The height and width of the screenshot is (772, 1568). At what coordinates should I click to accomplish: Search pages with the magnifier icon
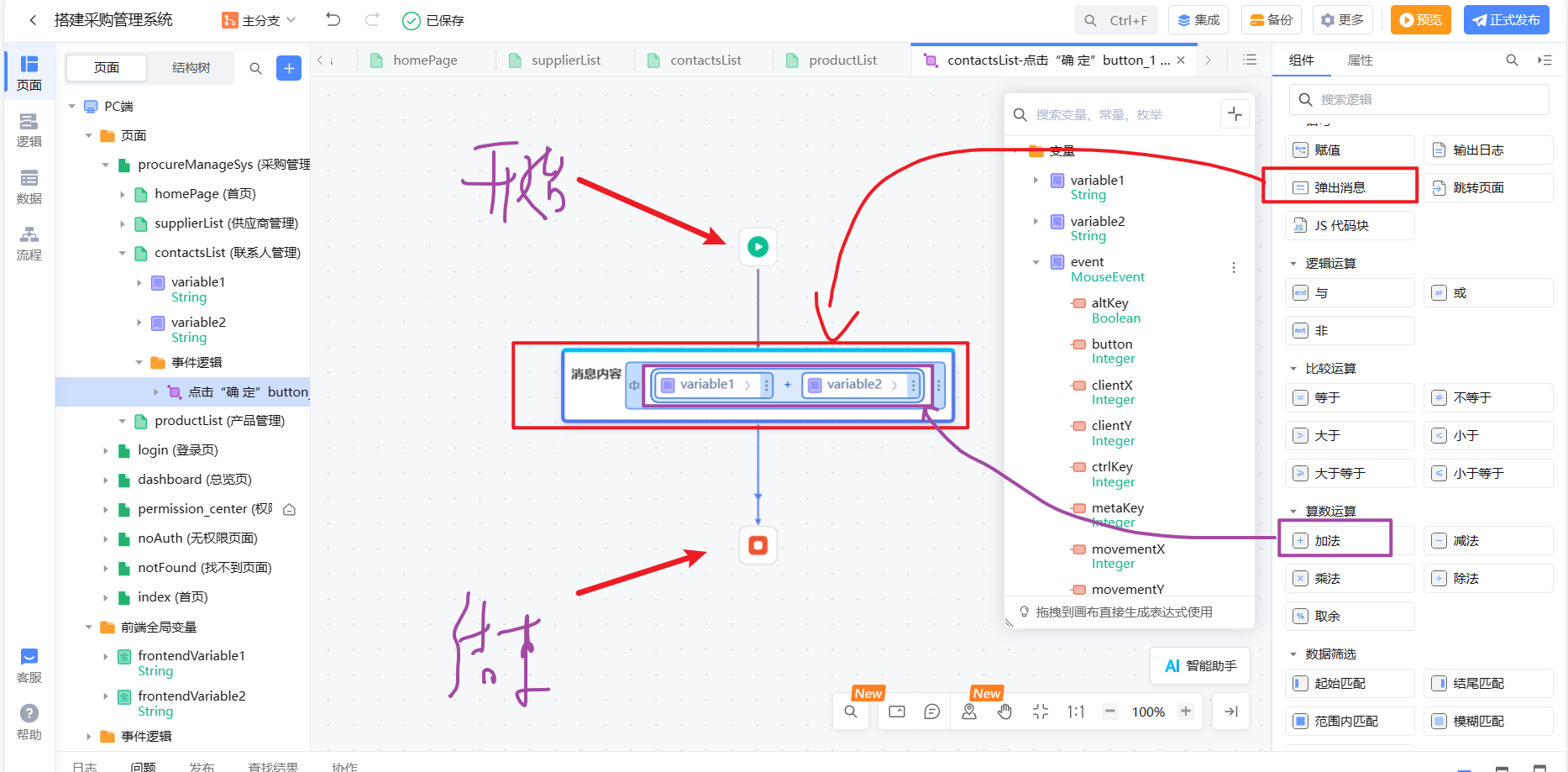(256, 68)
